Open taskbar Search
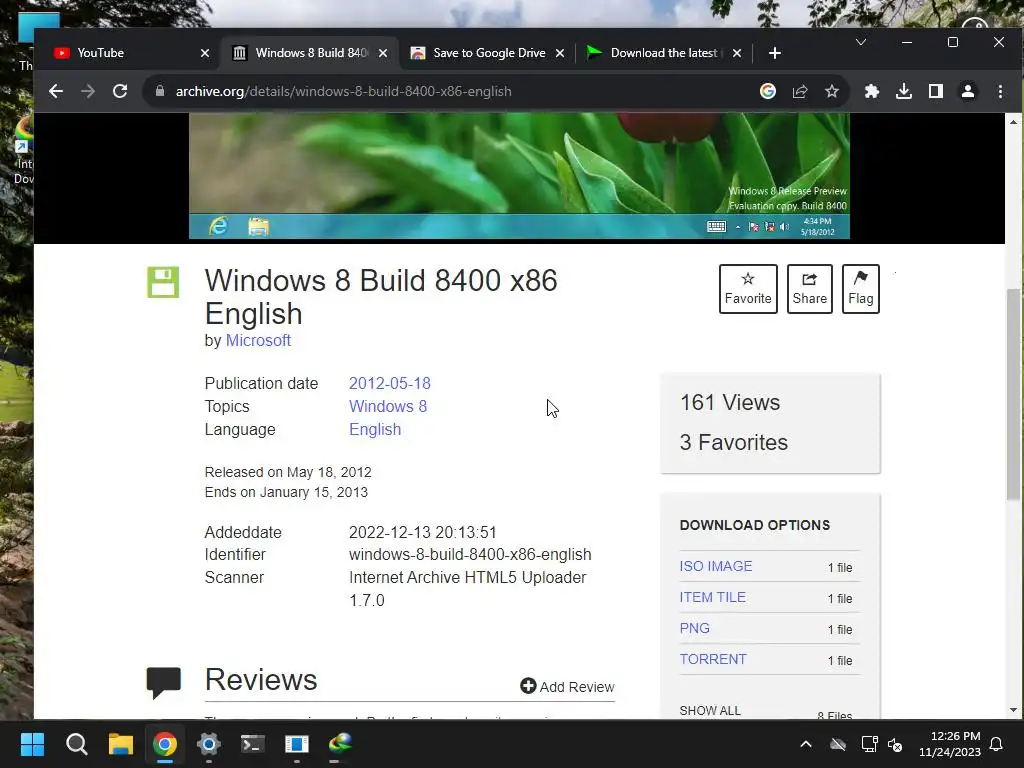 (76, 744)
